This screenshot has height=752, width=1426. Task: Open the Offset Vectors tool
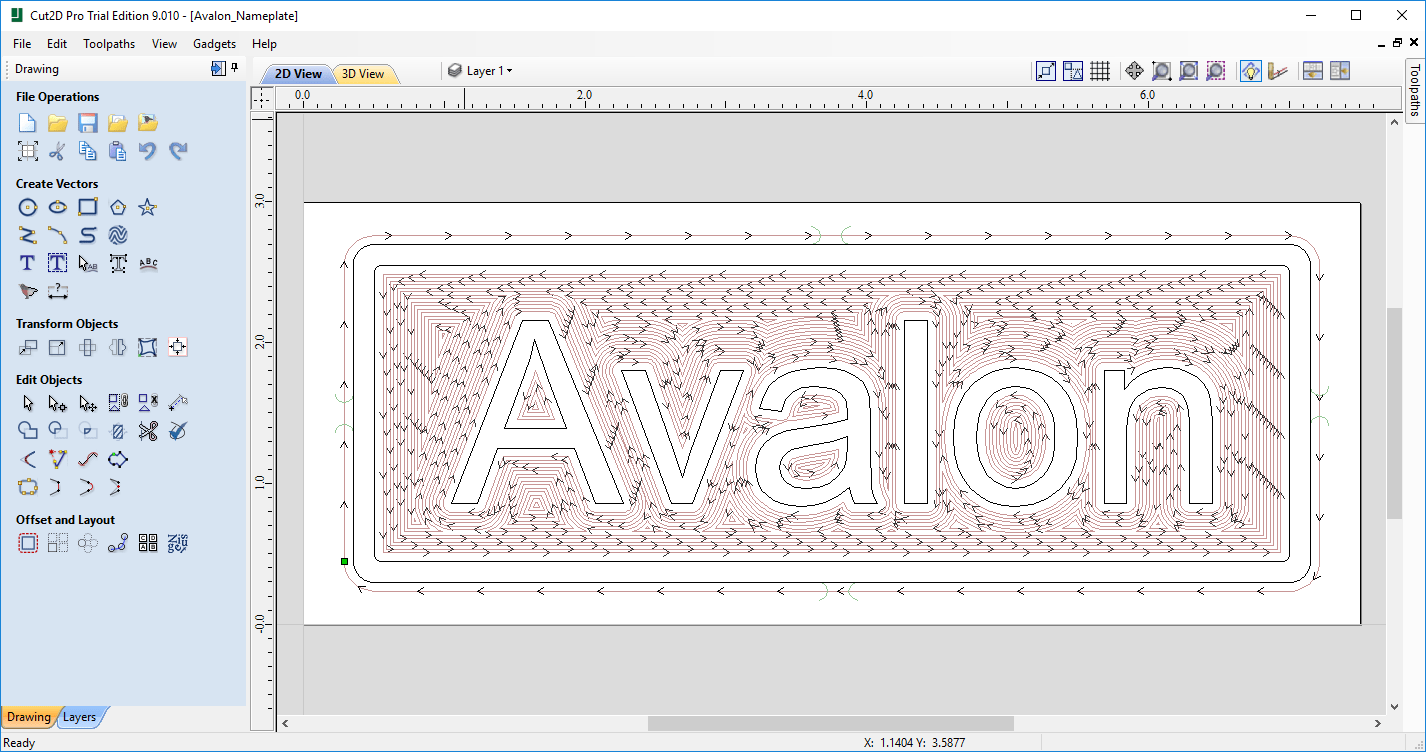27,543
